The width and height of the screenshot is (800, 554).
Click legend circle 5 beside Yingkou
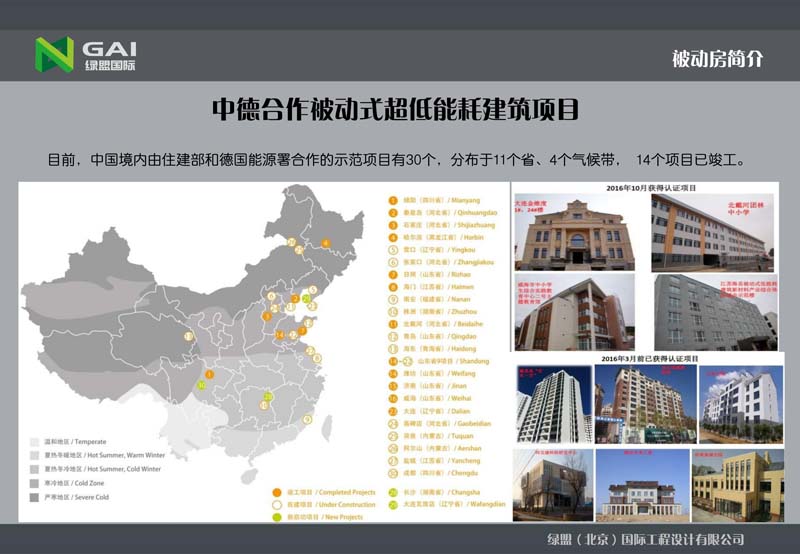(x=393, y=250)
